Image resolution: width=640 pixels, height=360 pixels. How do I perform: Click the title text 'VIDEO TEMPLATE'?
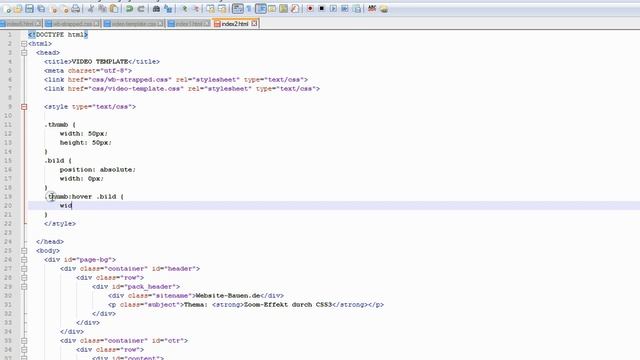point(100,62)
